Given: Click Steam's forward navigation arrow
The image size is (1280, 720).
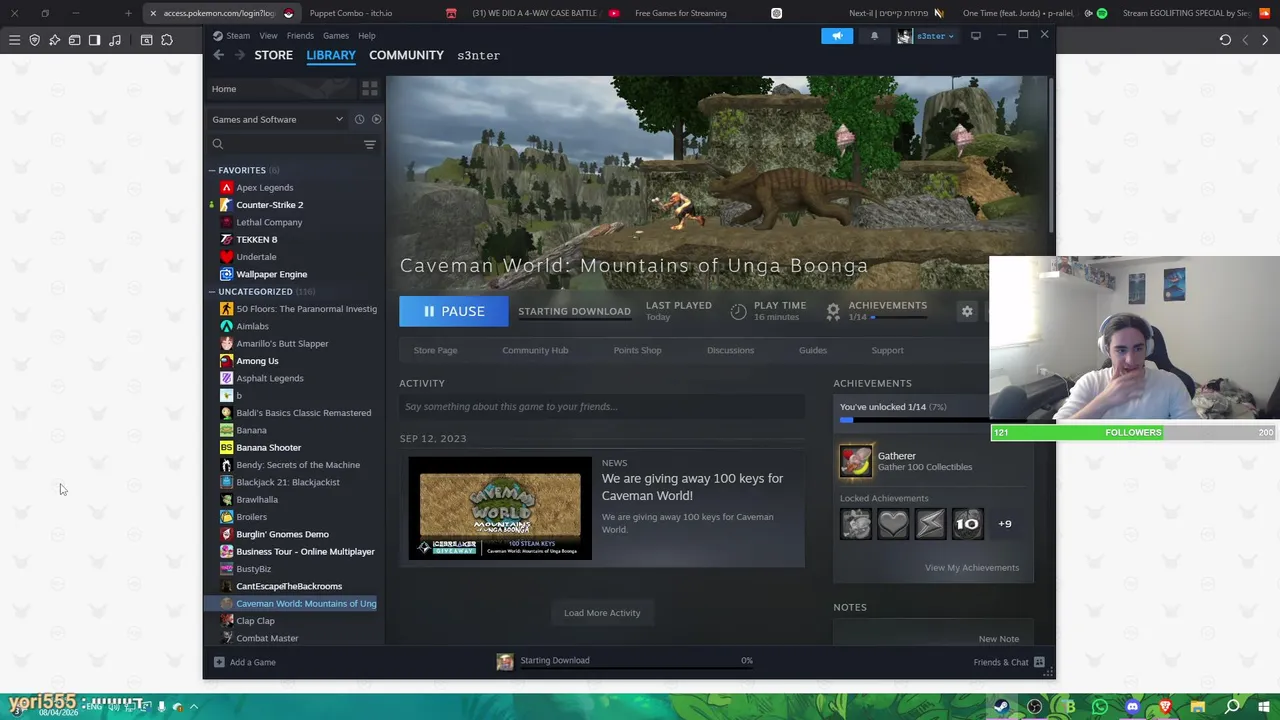Looking at the screenshot, I should pyautogui.click(x=239, y=55).
